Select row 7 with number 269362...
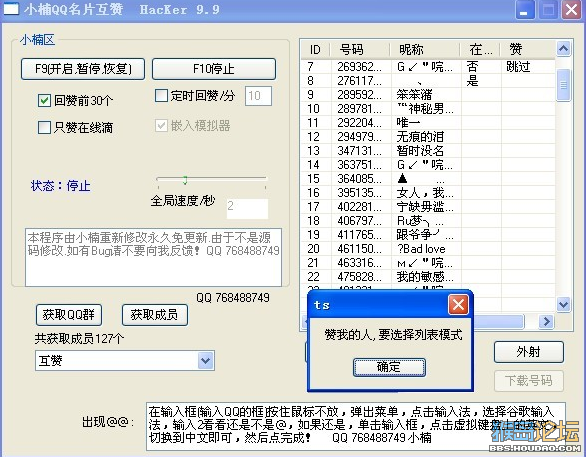This screenshot has height=457, width=586. click(x=428, y=67)
